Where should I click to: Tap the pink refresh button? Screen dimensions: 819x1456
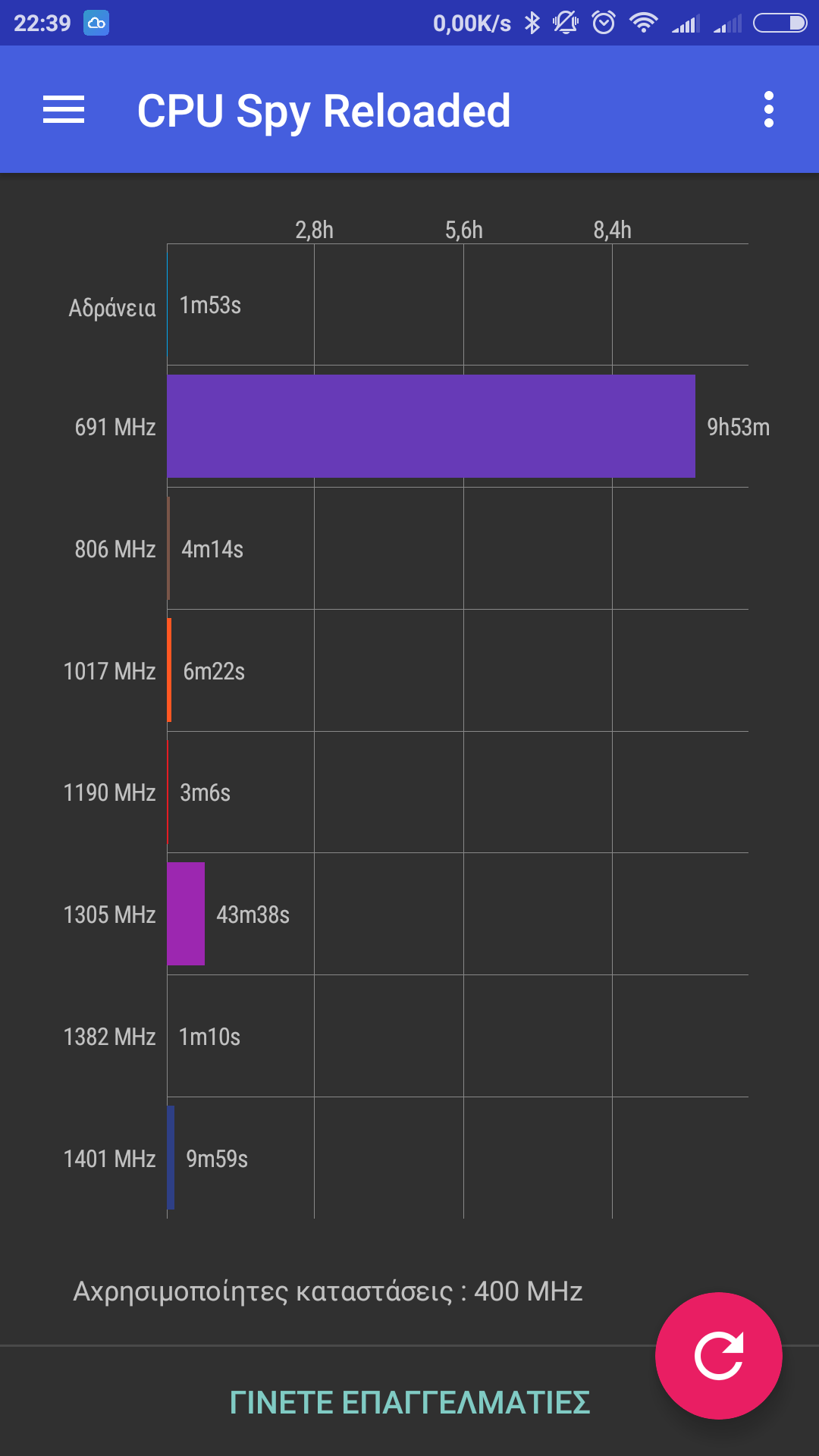(x=718, y=1355)
